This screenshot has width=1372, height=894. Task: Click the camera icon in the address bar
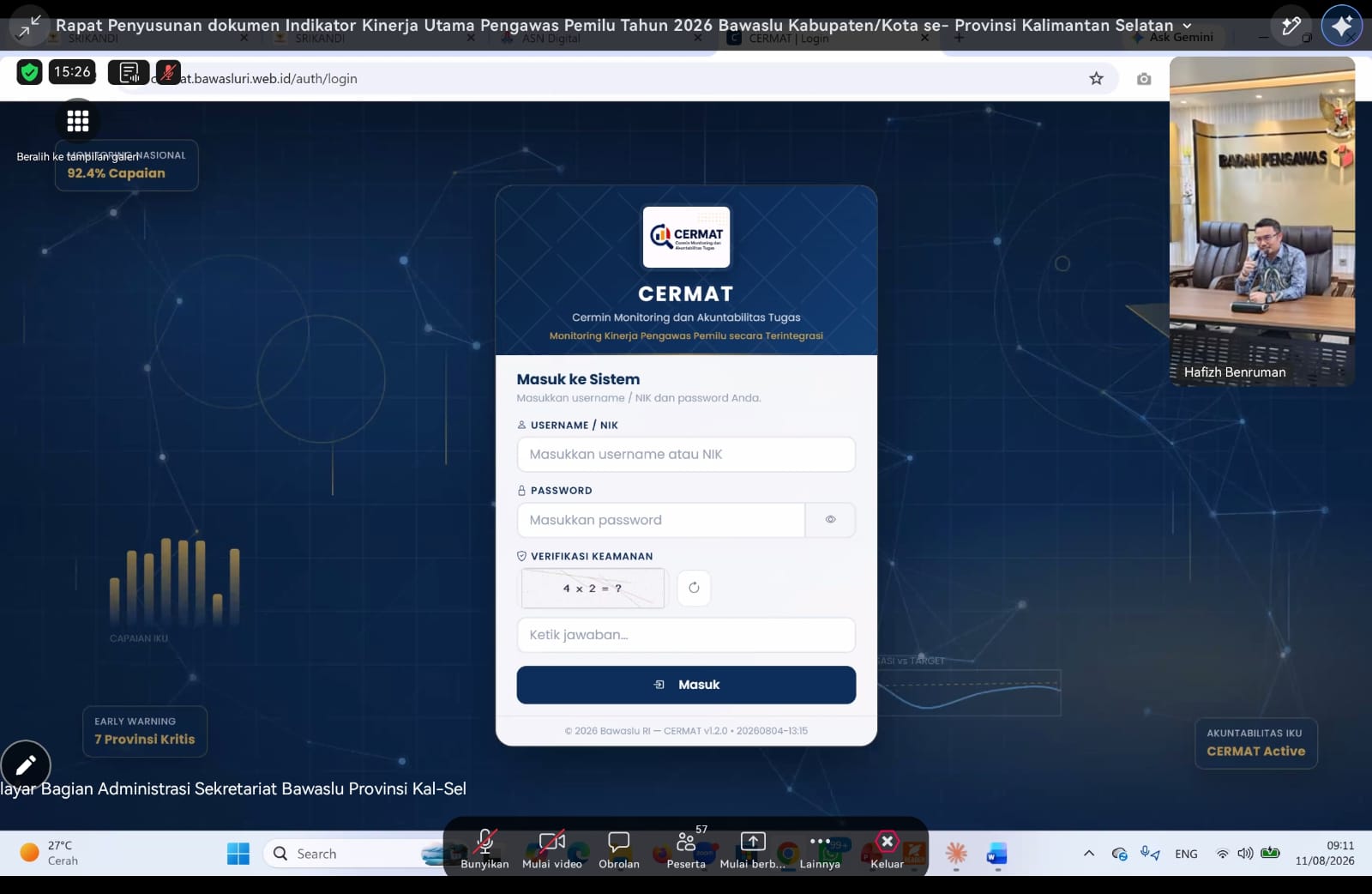click(1144, 79)
